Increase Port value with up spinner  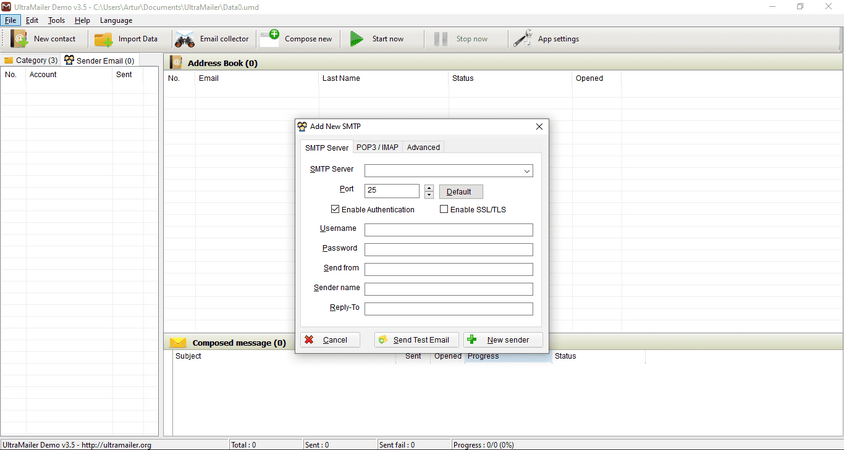(429, 188)
